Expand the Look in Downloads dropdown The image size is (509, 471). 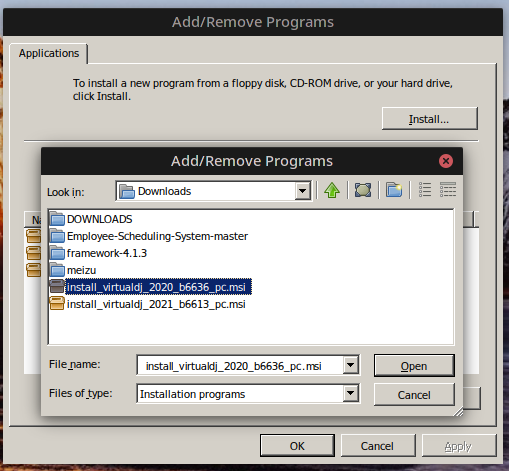[x=303, y=191]
